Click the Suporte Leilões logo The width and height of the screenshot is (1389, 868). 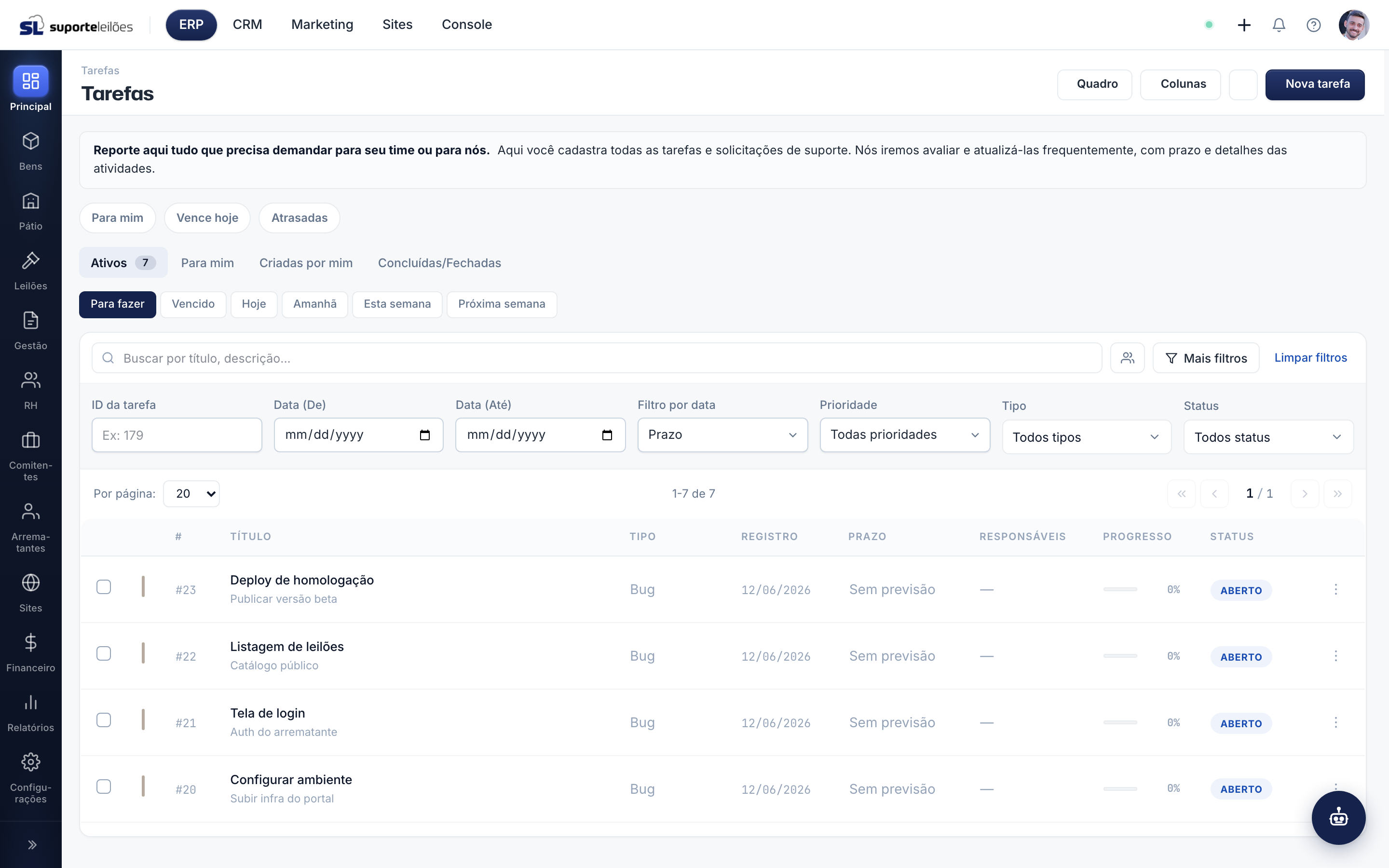(76, 25)
